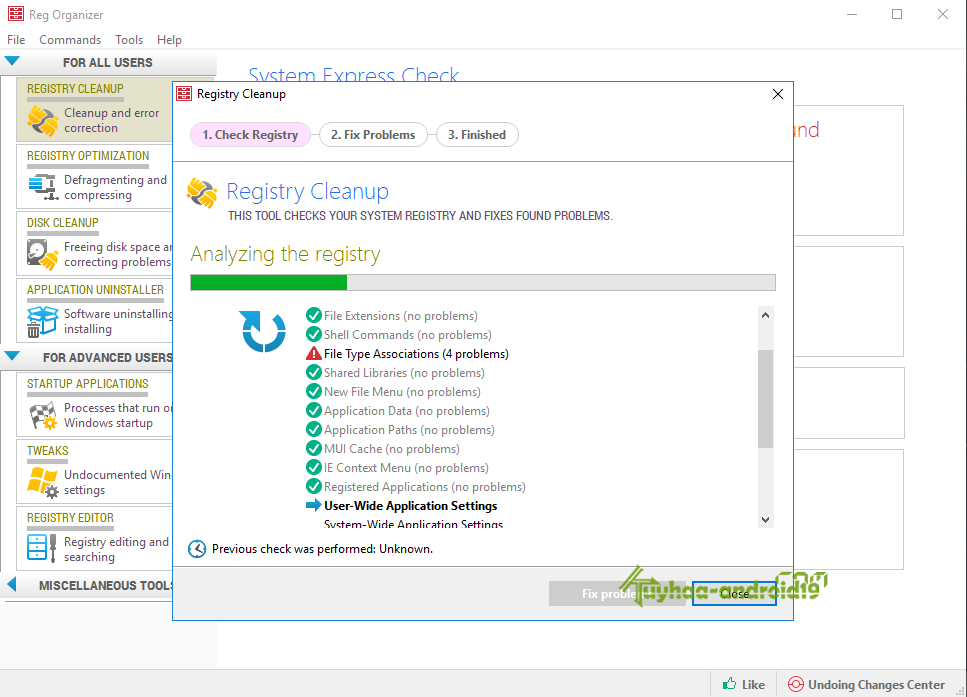The width and height of the screenshot is (967, 697).
Task: Open the Registry Cleanup broom icon in the sidebar
Action: click(43, 120)
